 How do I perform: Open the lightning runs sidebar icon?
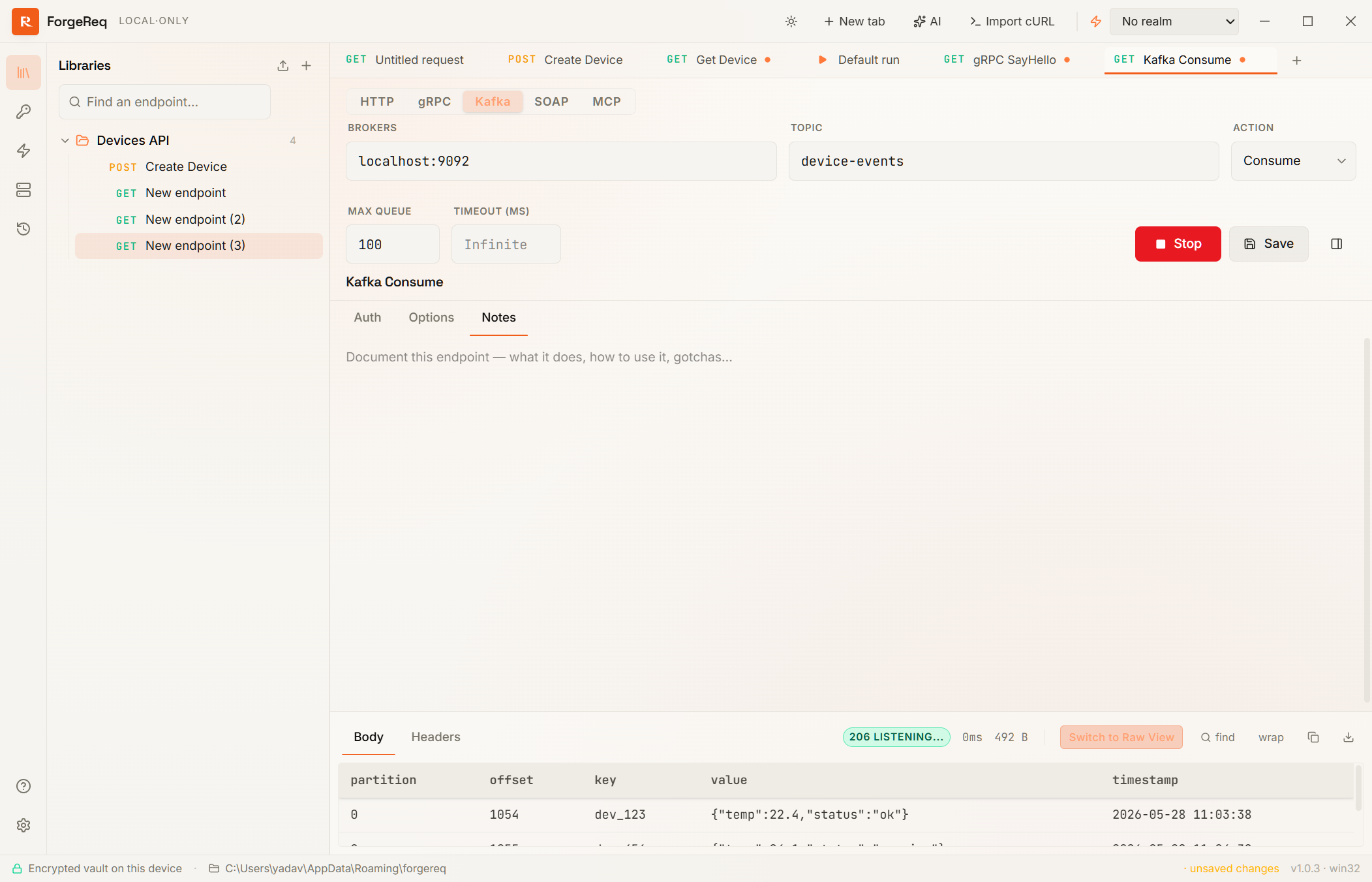pyautogui.click(x=23, y=151)
